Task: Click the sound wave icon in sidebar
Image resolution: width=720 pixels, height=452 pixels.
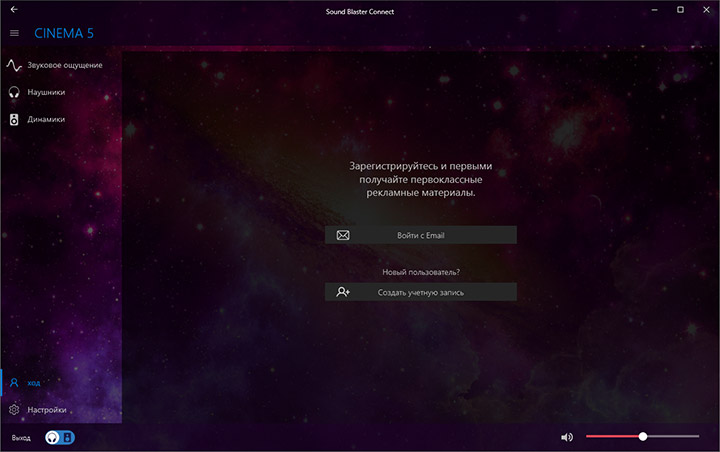Action: point(14,66)
